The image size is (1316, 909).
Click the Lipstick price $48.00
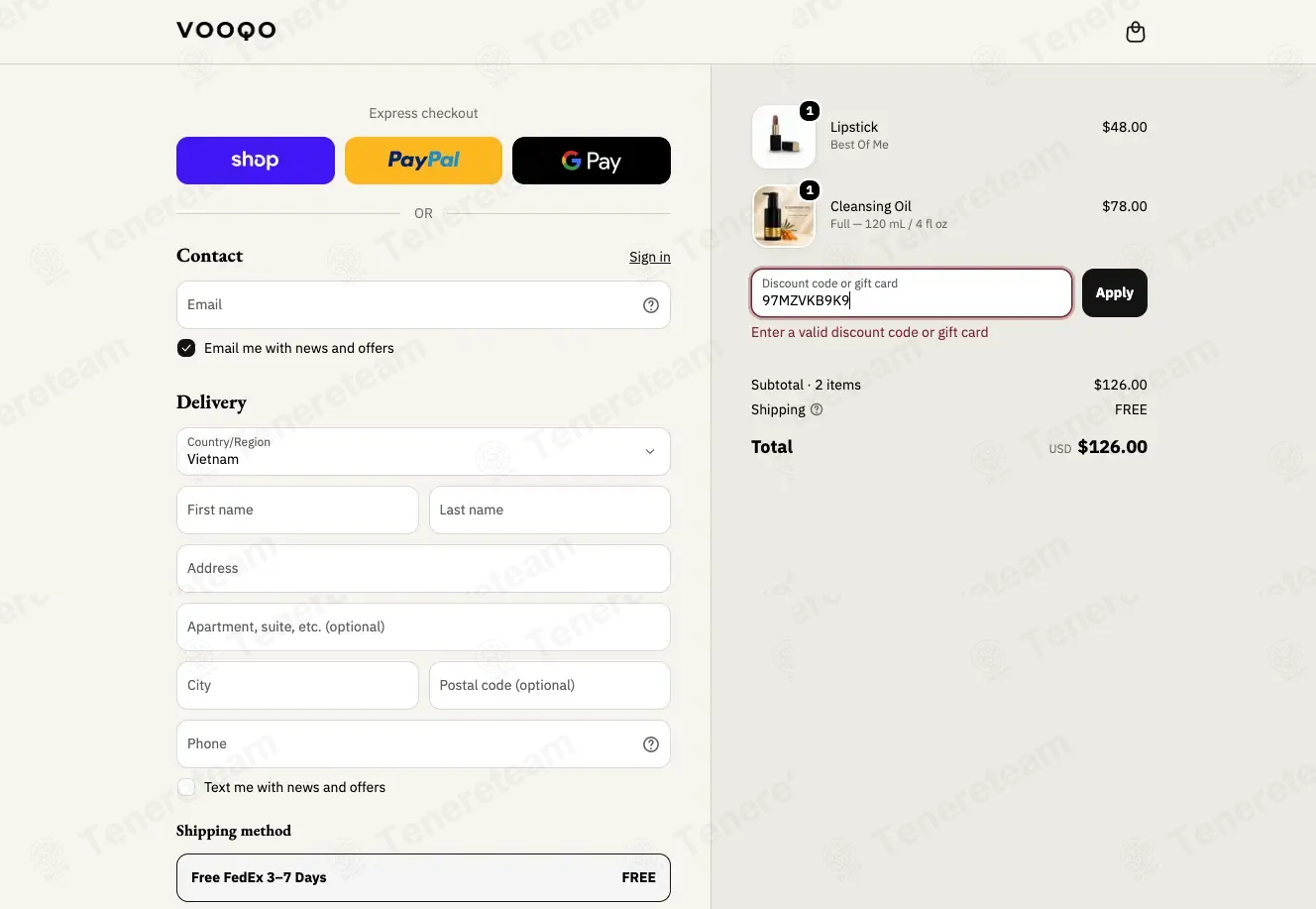pyautogui.click(x=1125, y=127)
